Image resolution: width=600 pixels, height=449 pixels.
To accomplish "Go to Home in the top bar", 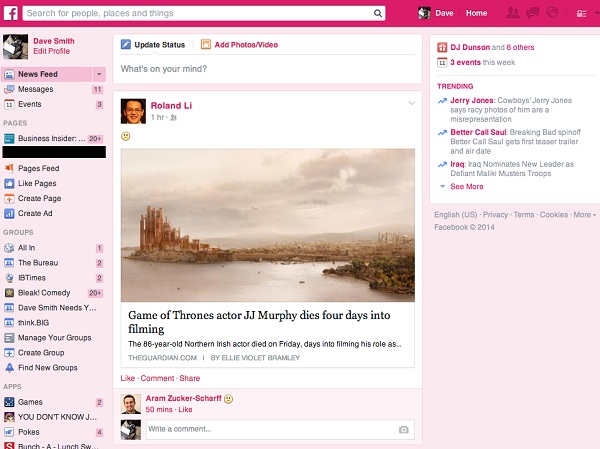I will coord(476,13).
